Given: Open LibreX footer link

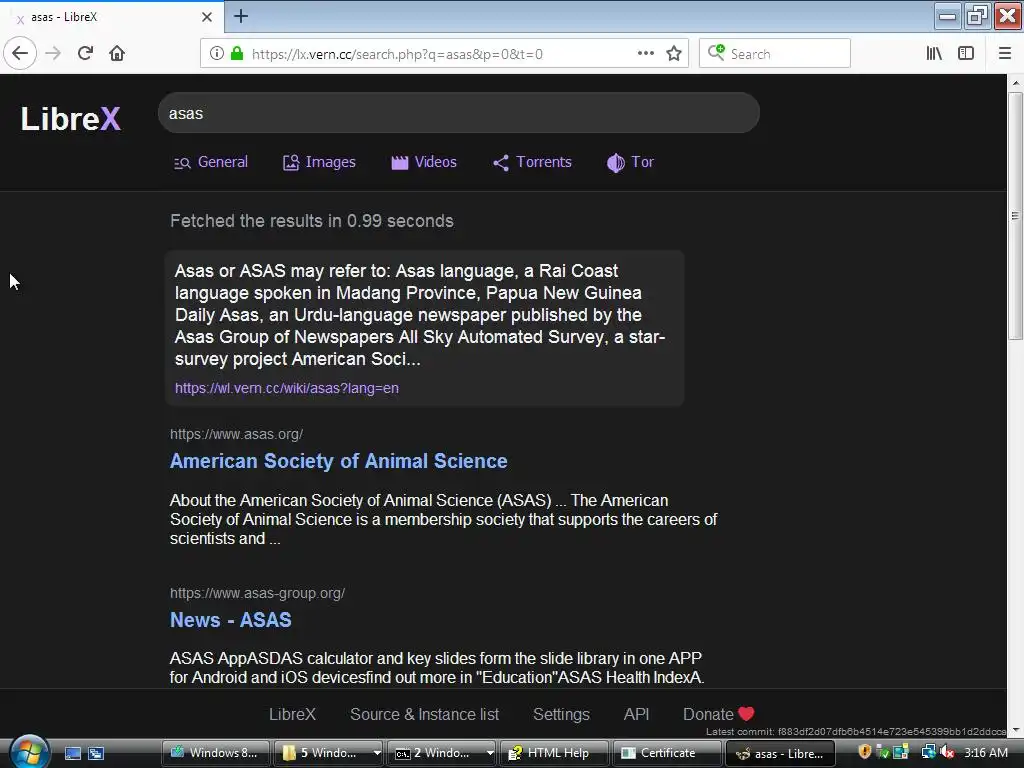Looking at the screenshot, I should pos(292,714).
